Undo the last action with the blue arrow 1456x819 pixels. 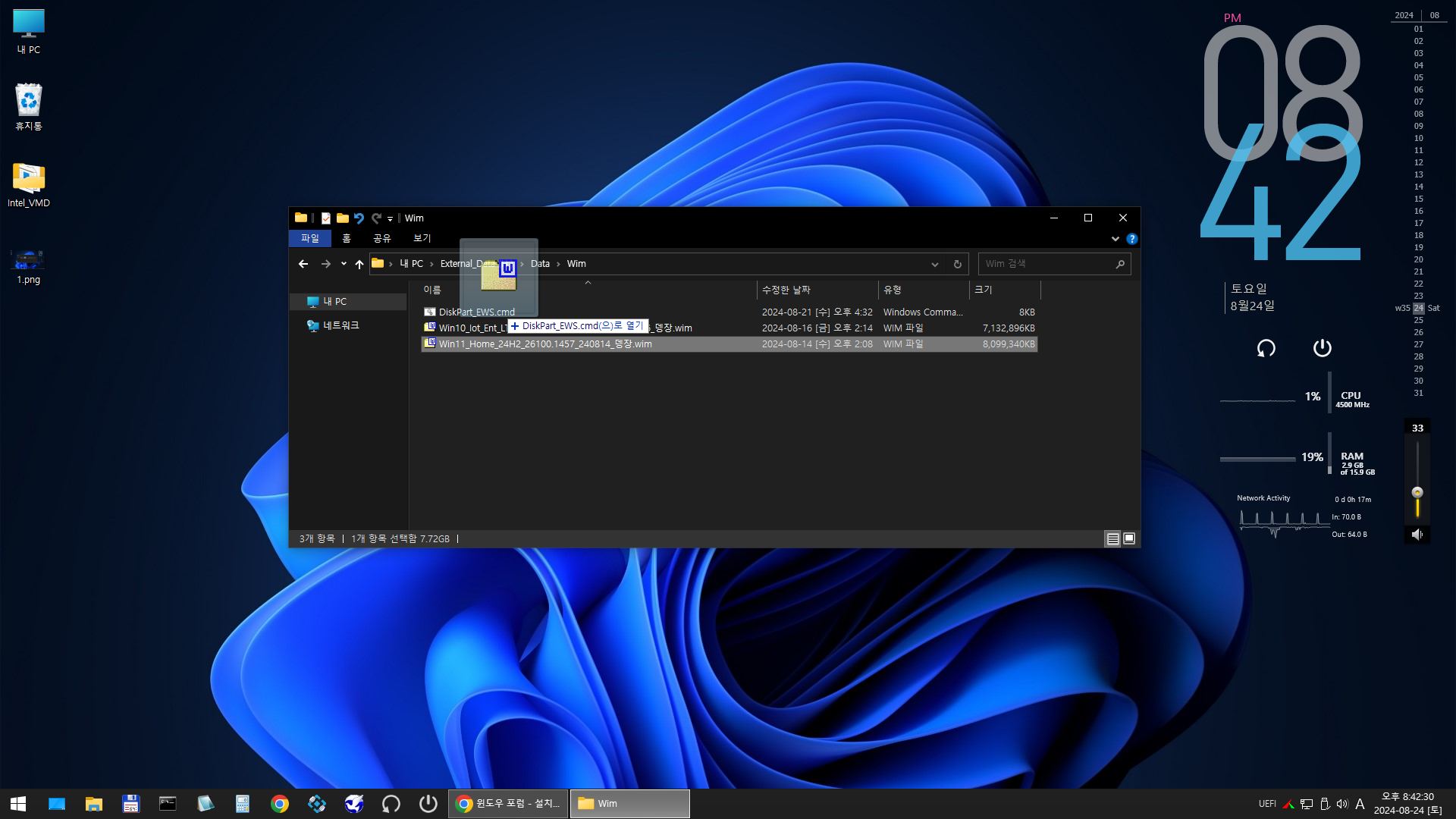click(359, 218)
